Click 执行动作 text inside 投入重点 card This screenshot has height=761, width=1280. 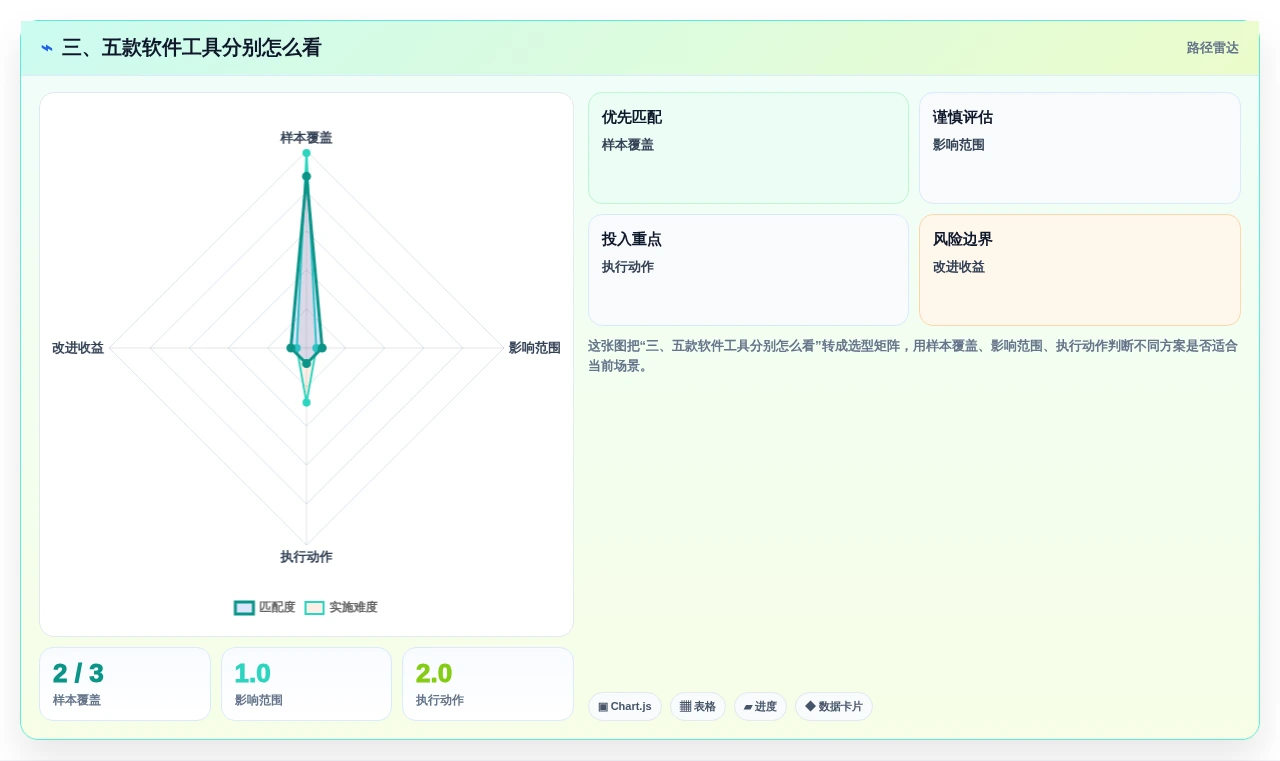pyautogui.click(x=628, y=267)
